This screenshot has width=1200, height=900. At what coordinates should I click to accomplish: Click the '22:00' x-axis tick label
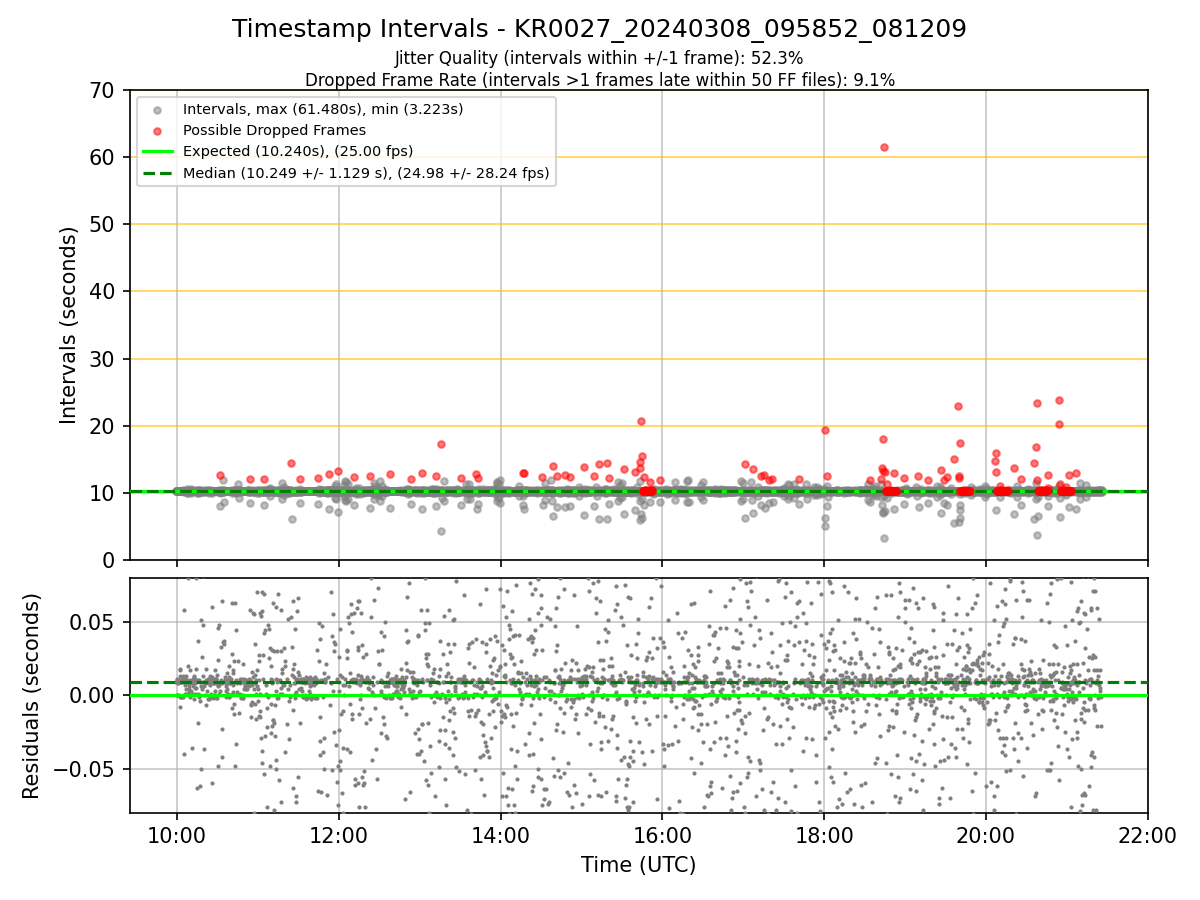(1148, 838)
